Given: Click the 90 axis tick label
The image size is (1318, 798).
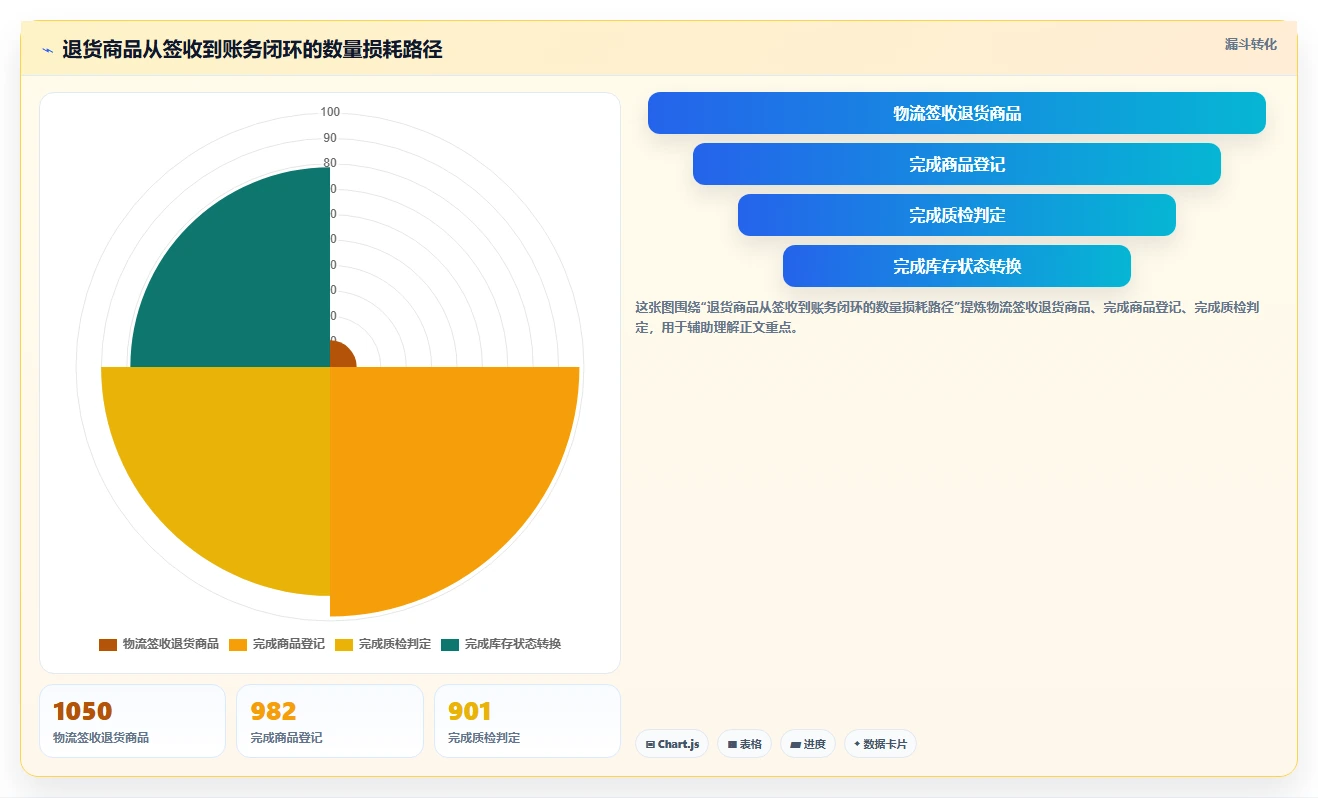Looking at the screenshot, I should coord(330,138).
